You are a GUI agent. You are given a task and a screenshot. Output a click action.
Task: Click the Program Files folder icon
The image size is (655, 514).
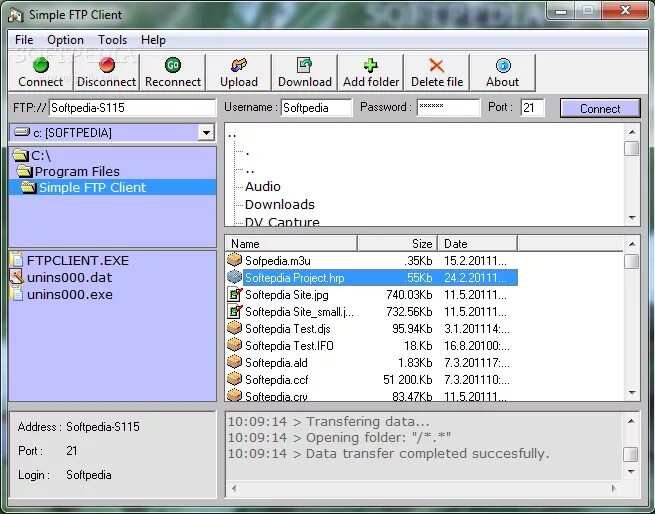[x=25, y=171]
